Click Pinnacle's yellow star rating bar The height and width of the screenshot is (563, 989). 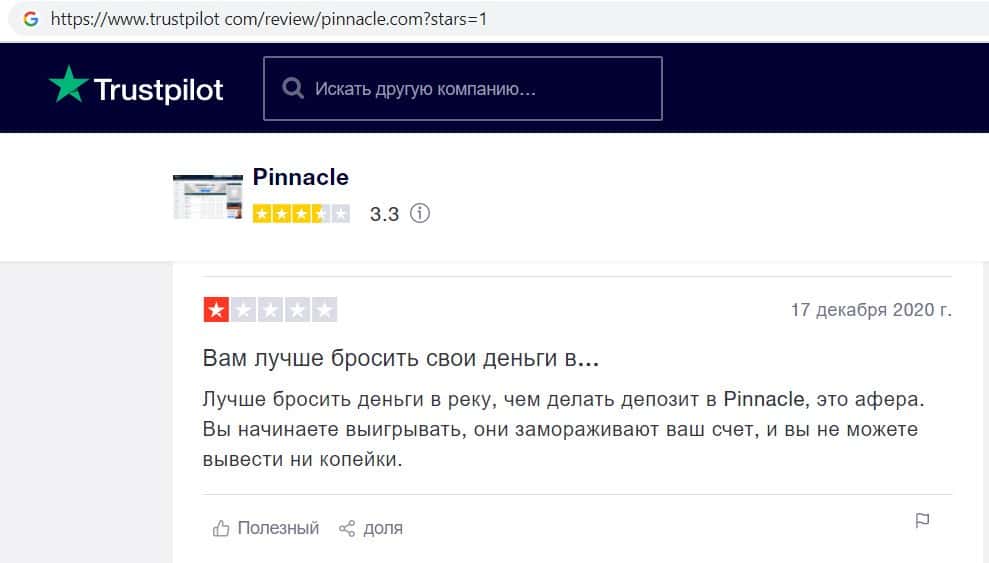pyautogui.click(x=301, y=213)
